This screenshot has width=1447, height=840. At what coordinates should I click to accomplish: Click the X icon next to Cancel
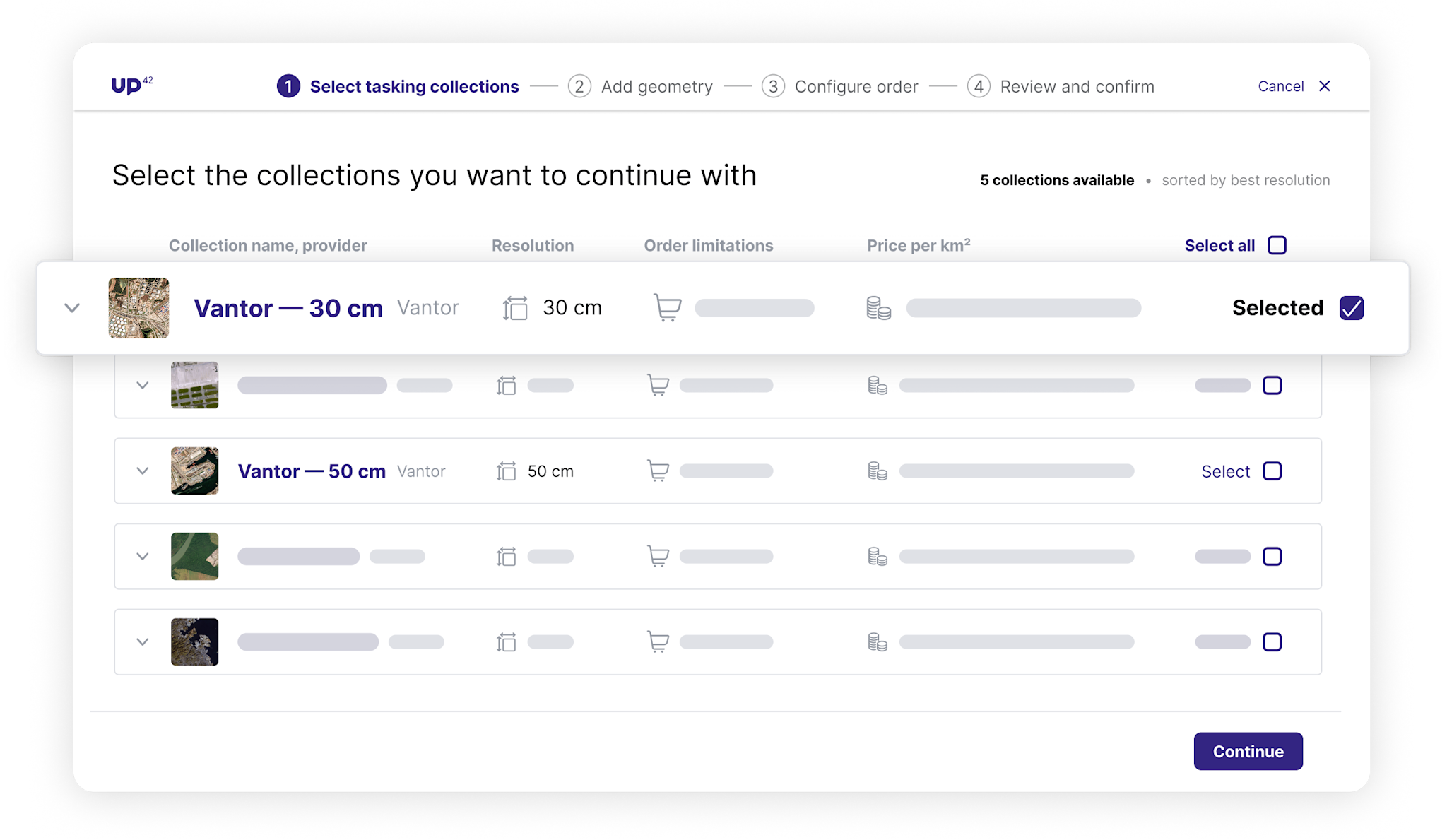pyautogui.click(x=1325, y=86)
